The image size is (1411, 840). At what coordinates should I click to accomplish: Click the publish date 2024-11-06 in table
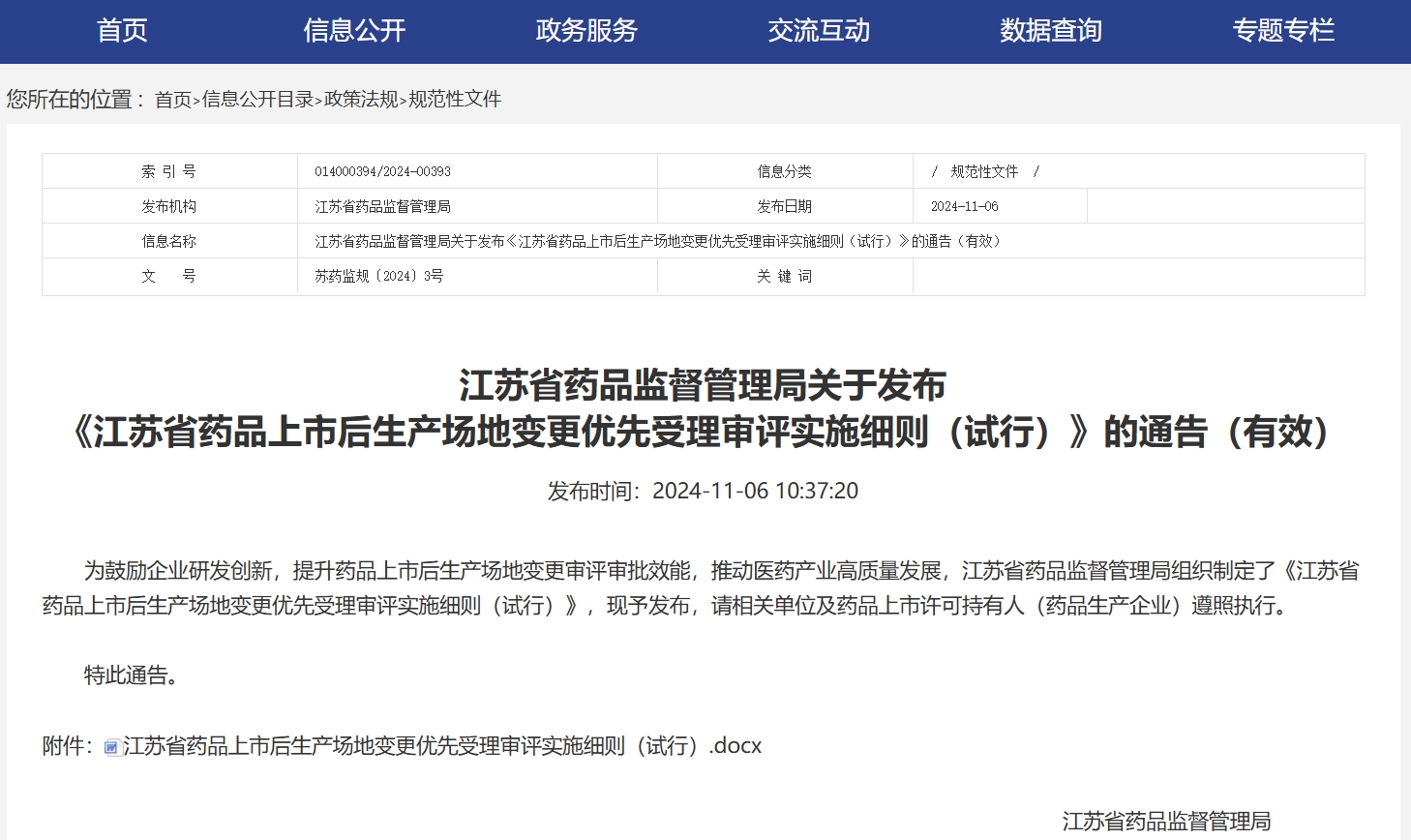pos(964,206)
